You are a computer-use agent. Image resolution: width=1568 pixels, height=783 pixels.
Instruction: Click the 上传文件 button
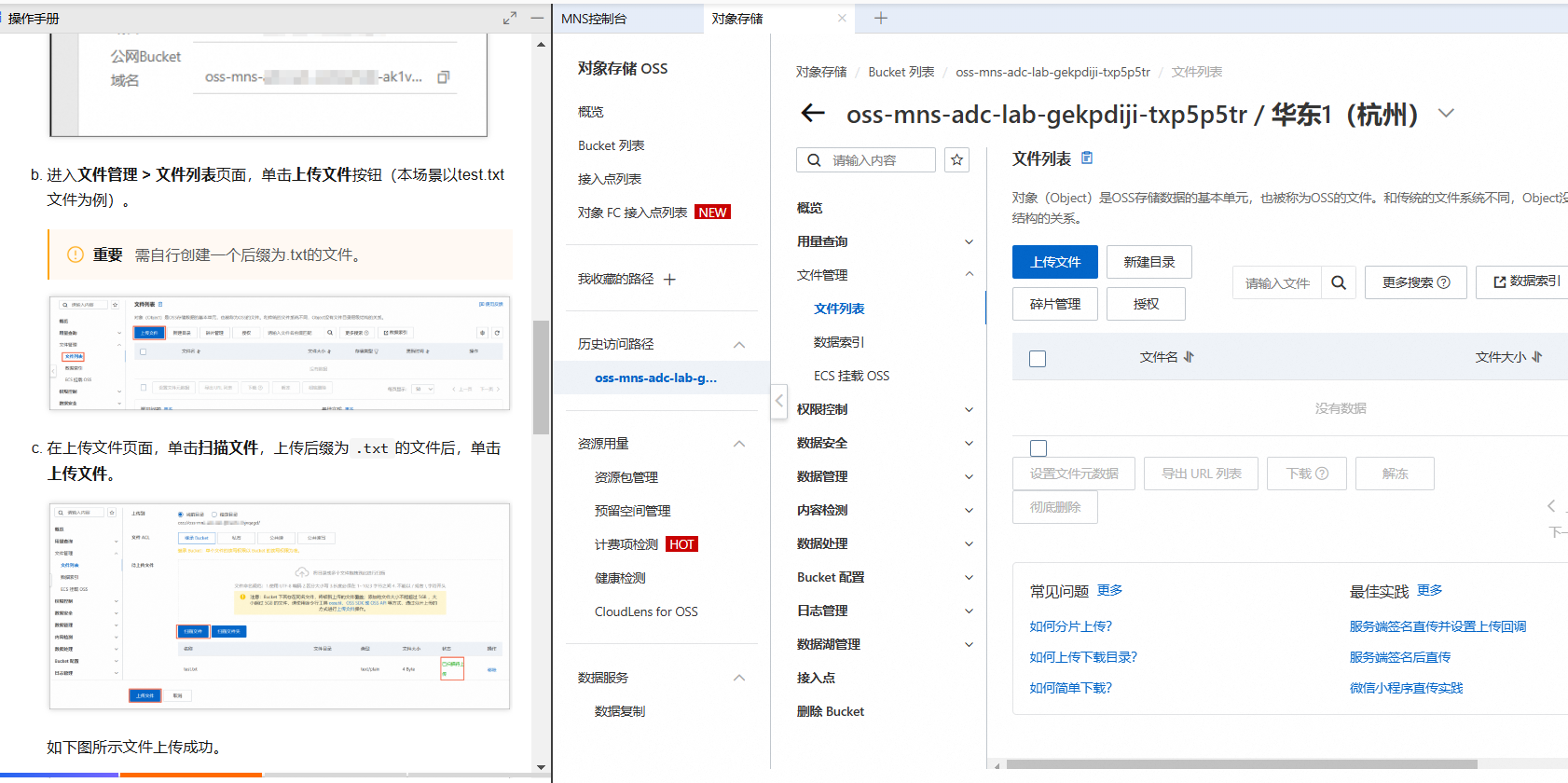point(1055,262)
